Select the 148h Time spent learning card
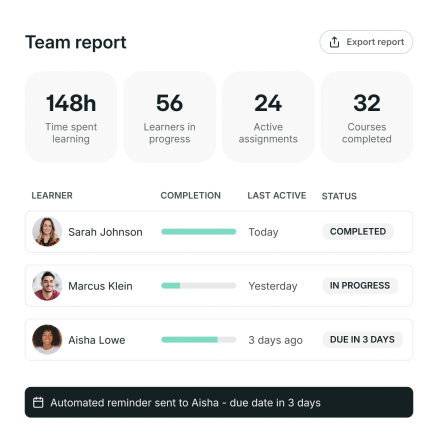Viewport: 438px width, 438px height. pos(71,117)
